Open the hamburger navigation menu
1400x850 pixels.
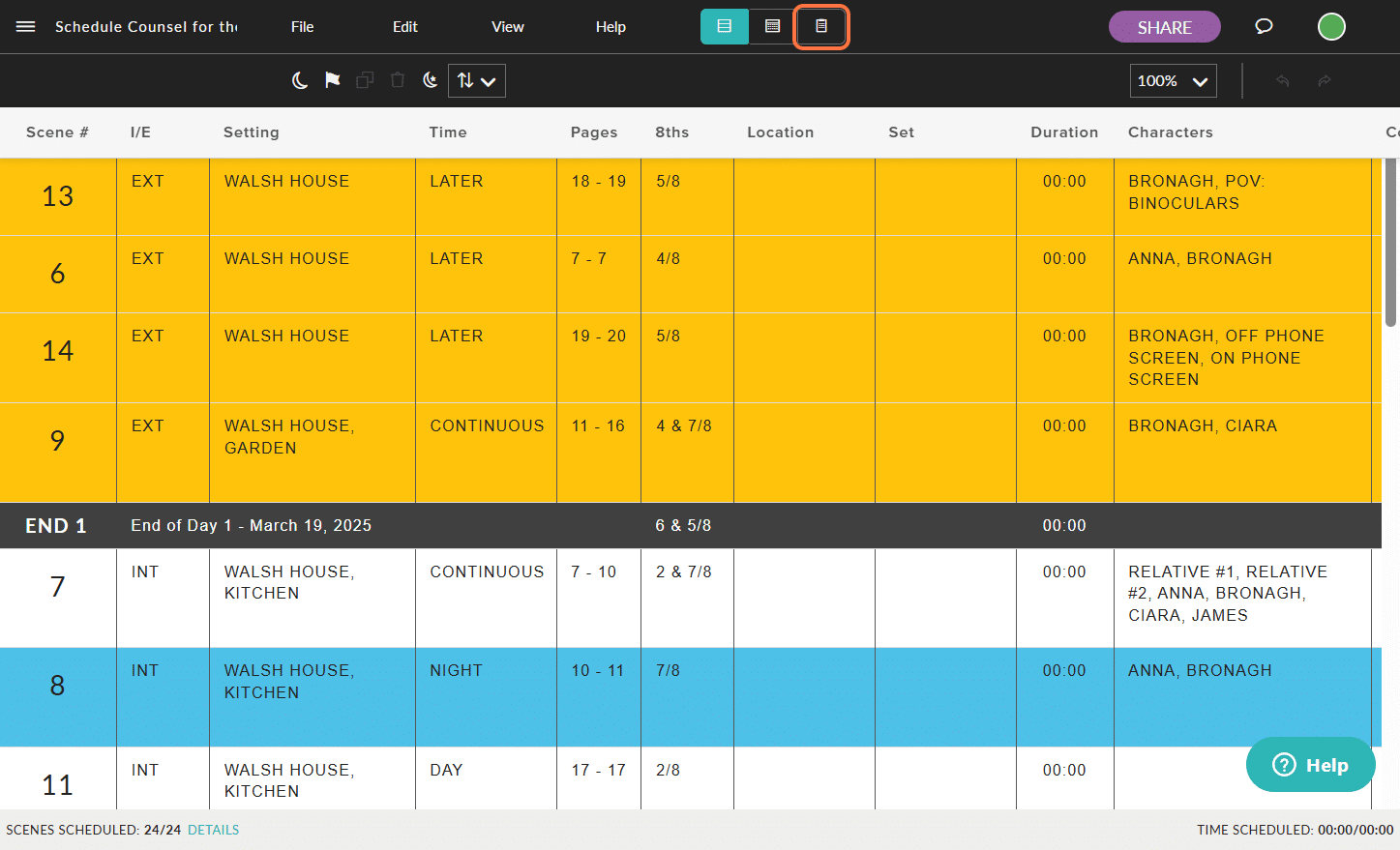point(25,26)
